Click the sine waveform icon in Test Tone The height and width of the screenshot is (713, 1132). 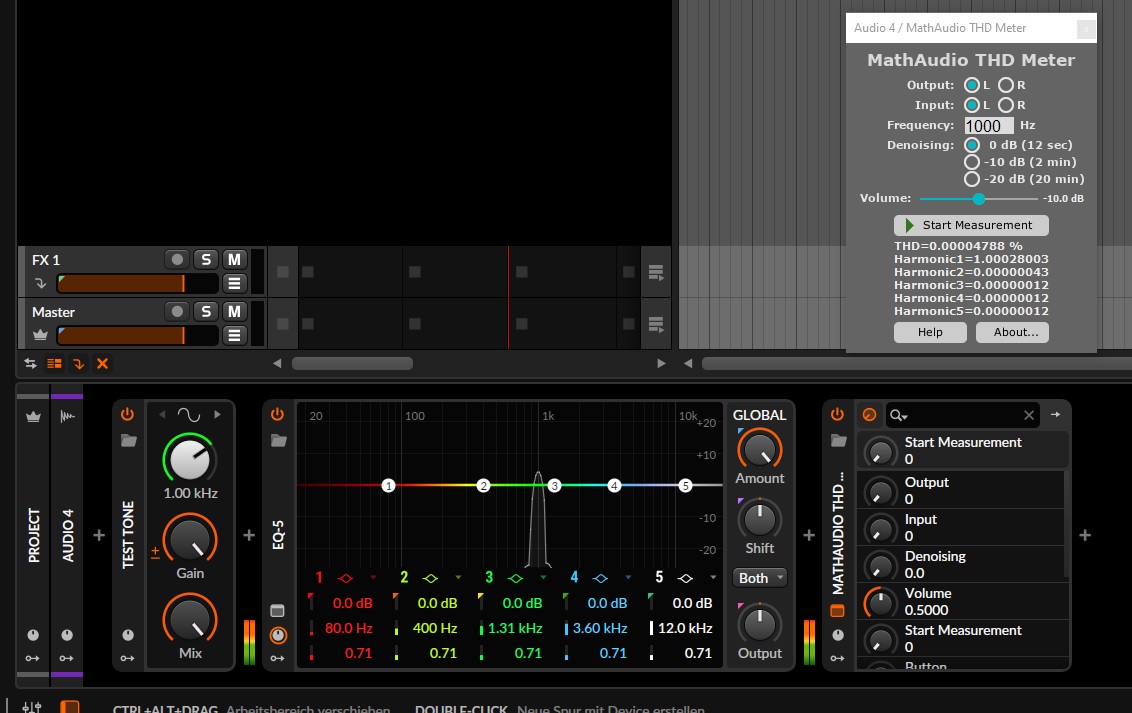pyautogui.click(x=189, y=414)
